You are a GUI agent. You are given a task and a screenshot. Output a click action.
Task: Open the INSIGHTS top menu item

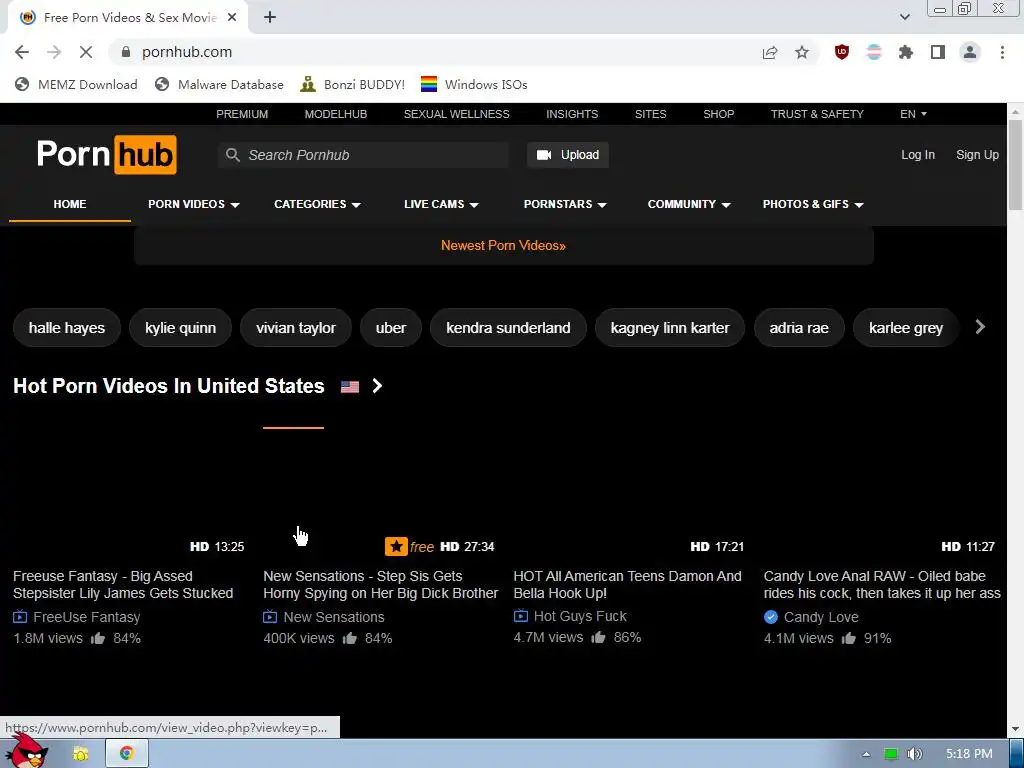pos(572,114)
